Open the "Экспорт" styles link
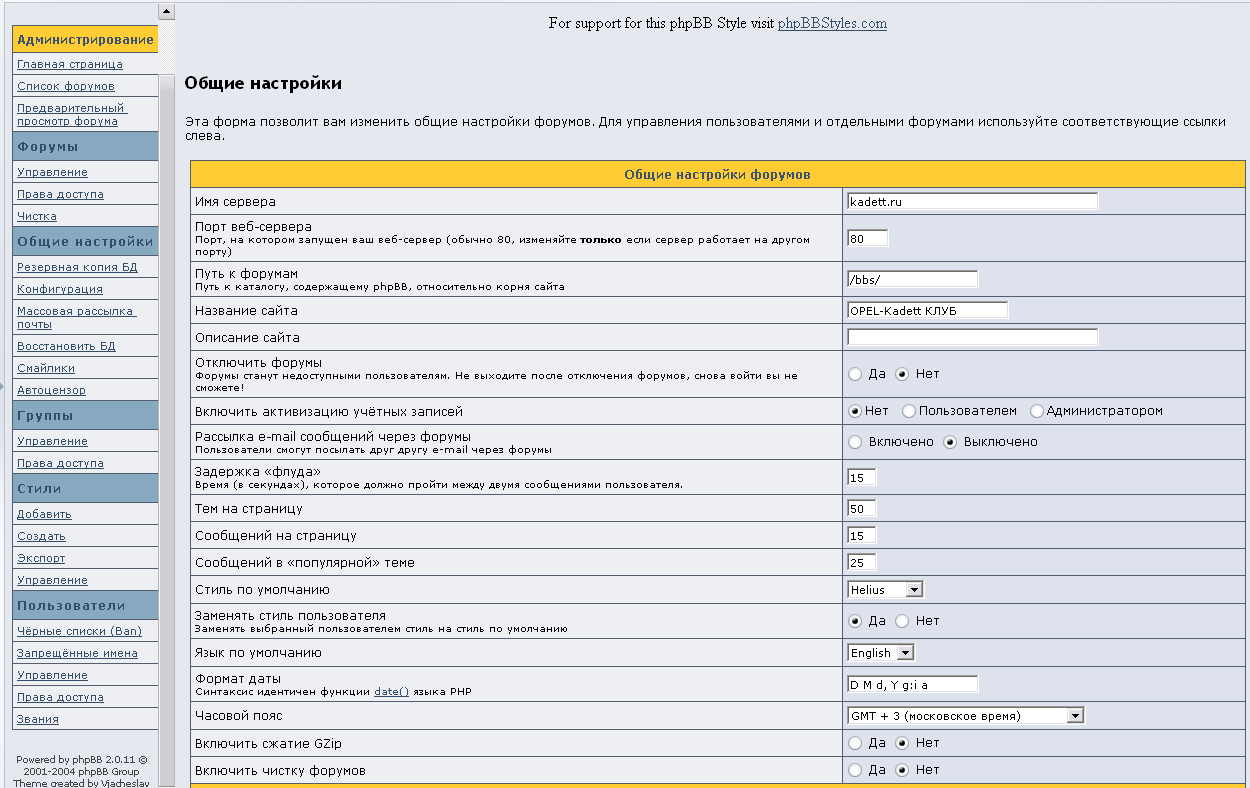The height and width of the screenshot is (788, 1250). tap(41, 558)
